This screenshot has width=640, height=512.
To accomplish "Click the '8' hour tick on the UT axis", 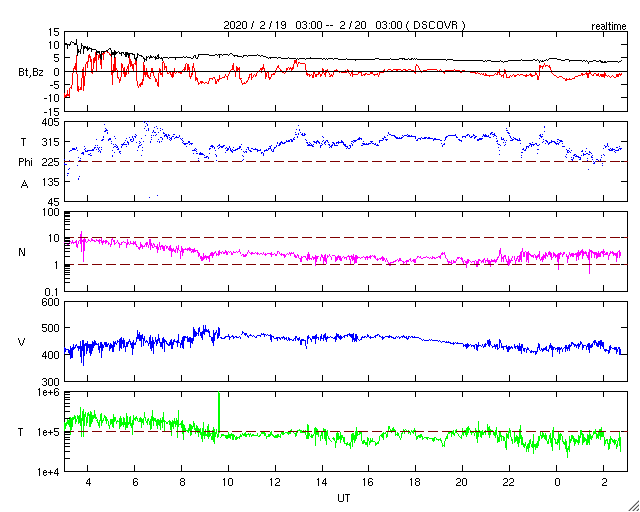I will pos(182,482).
